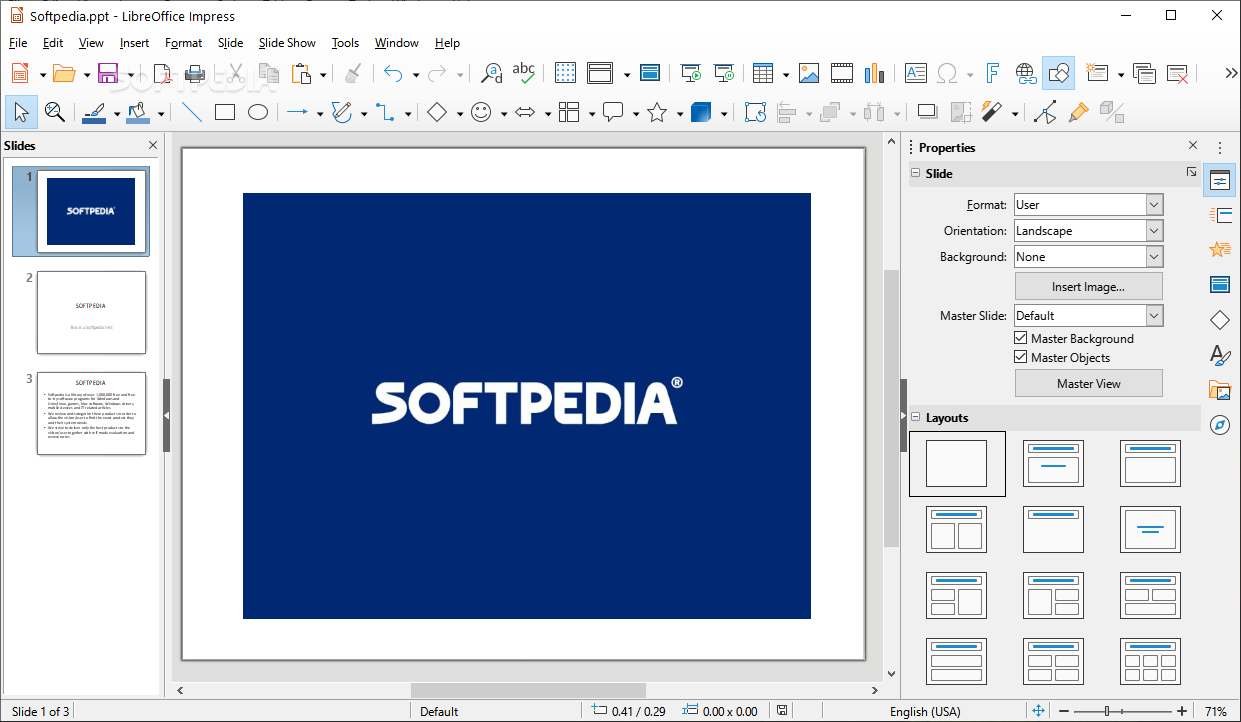
Task: Click the Toggle Extrusion 3D icon
Action: pos(1112,112)
